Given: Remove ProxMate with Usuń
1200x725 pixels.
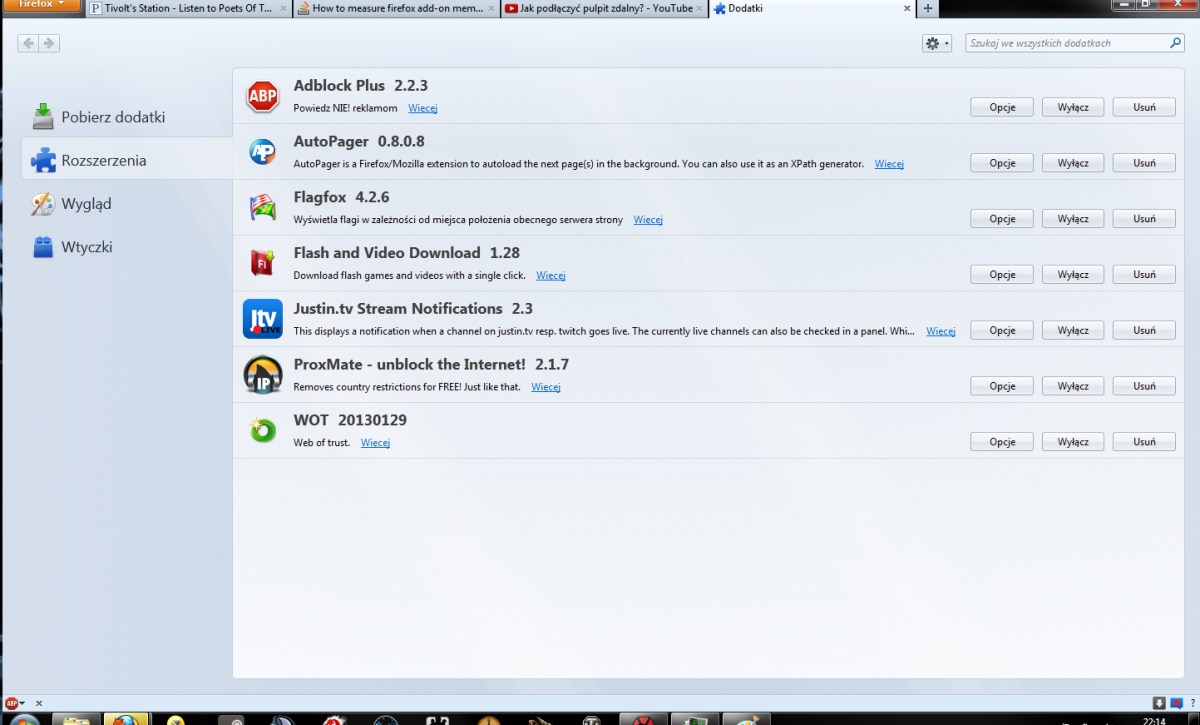Looking at the screenshot, I should pos(1145,386).
